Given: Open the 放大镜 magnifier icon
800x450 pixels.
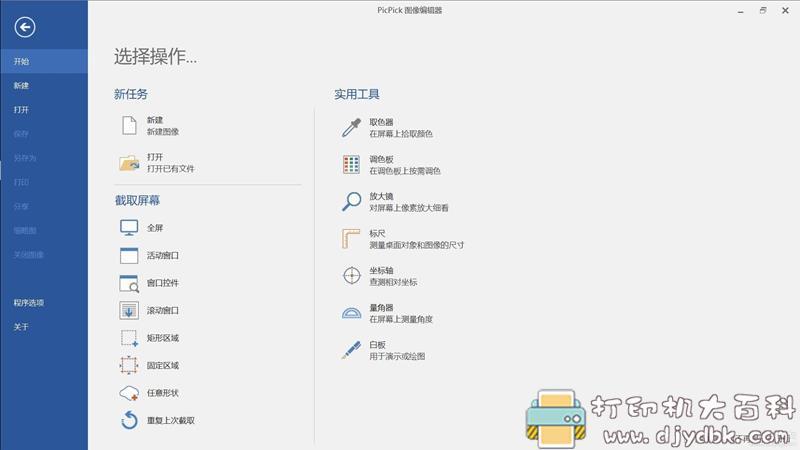Looking at the screenshot, I should 351,202.
